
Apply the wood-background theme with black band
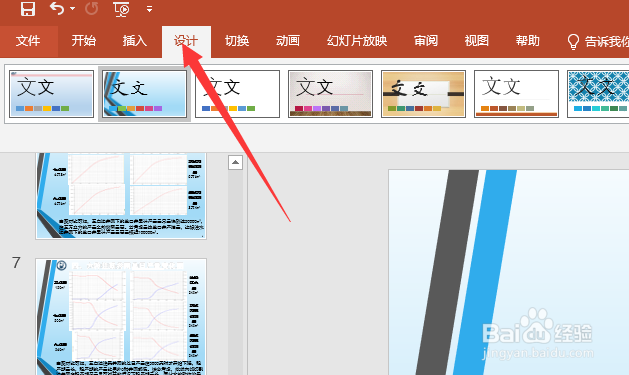[423, 94]
